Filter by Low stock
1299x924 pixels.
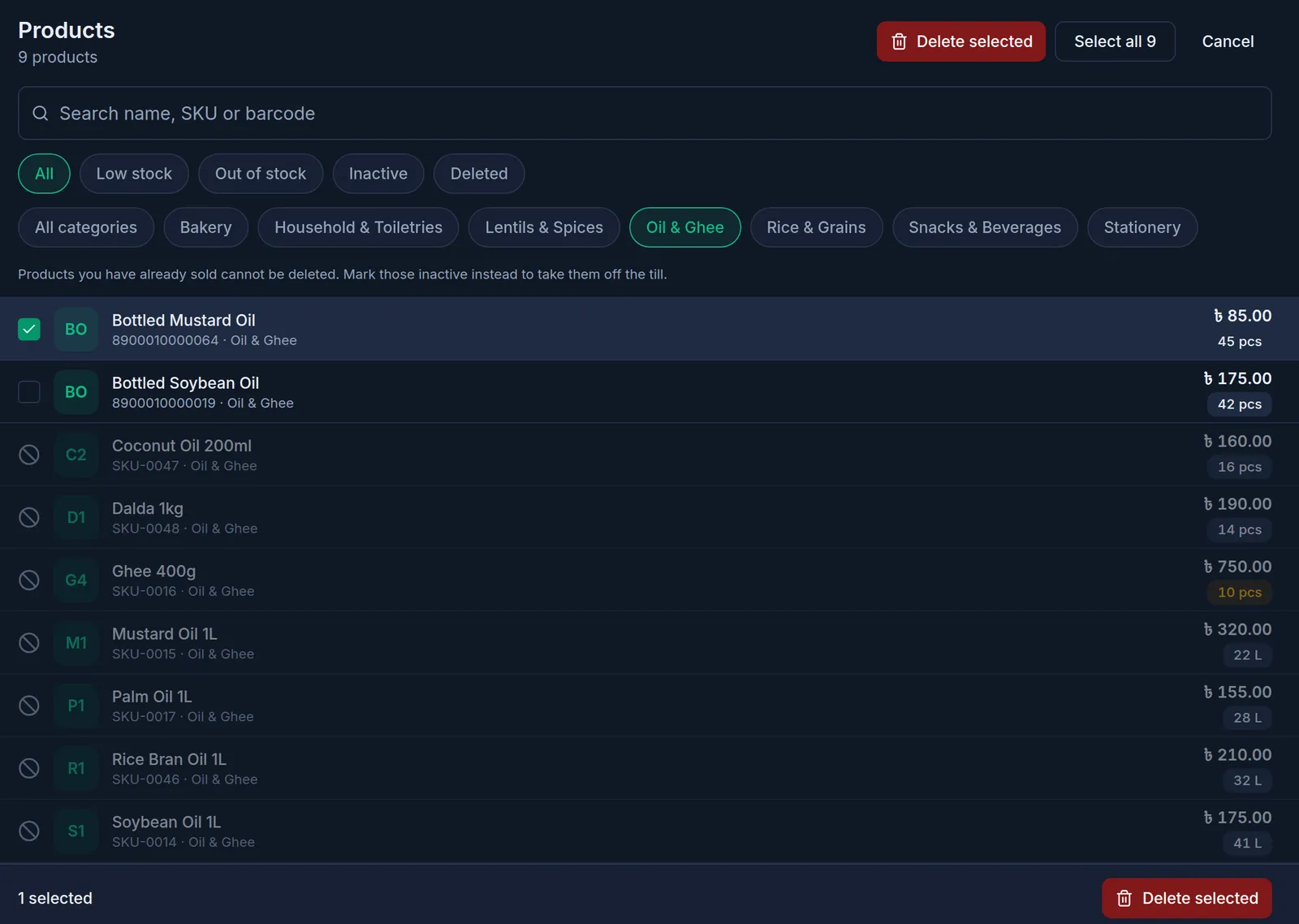click(134, 174)
